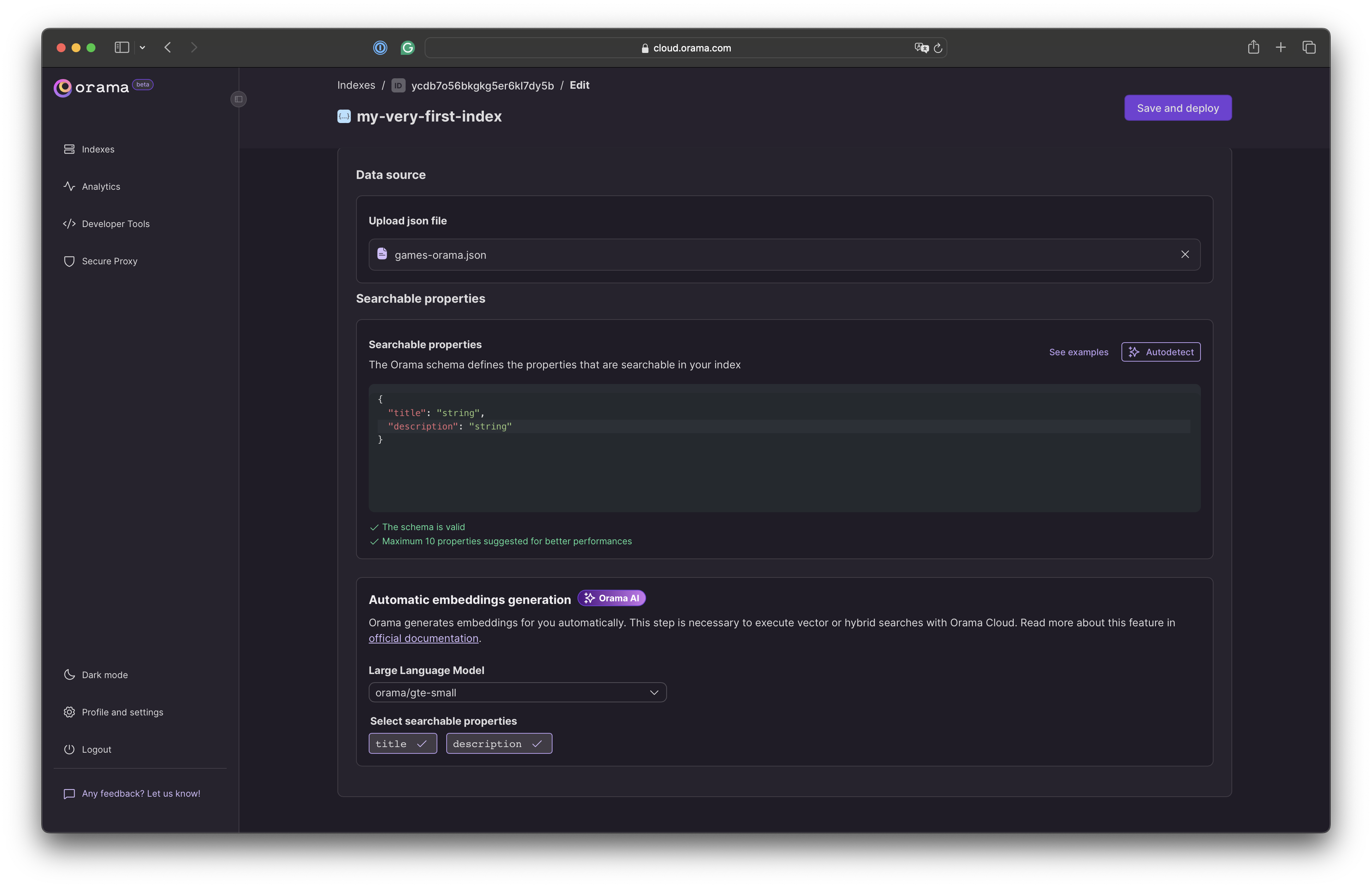Toggle the title searchable property chip
The image size is (1372, 888).
pyautogui.click(x=403, y=744)
